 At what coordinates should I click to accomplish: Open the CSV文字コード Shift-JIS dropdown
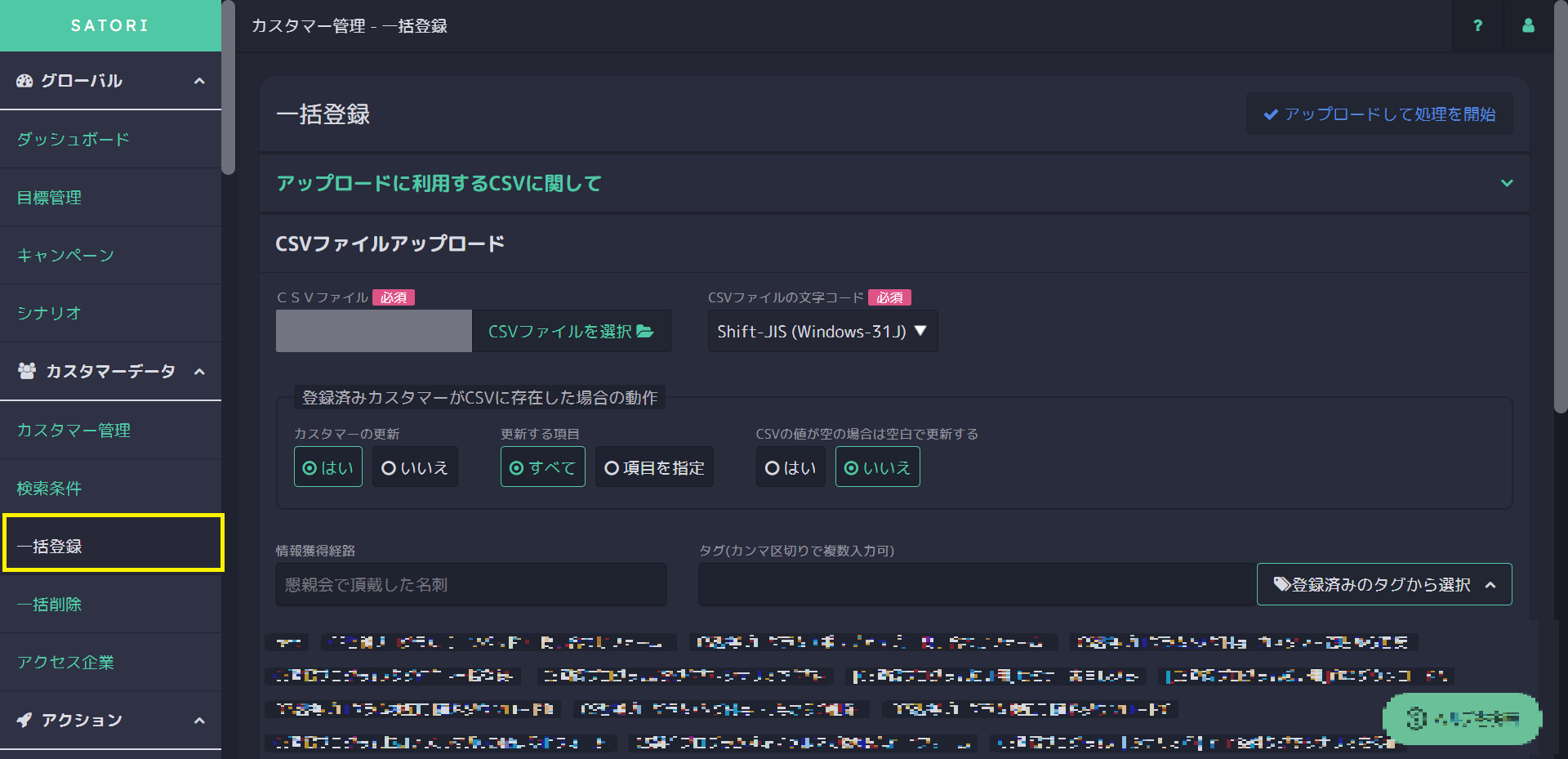click(x=822, y=331)
